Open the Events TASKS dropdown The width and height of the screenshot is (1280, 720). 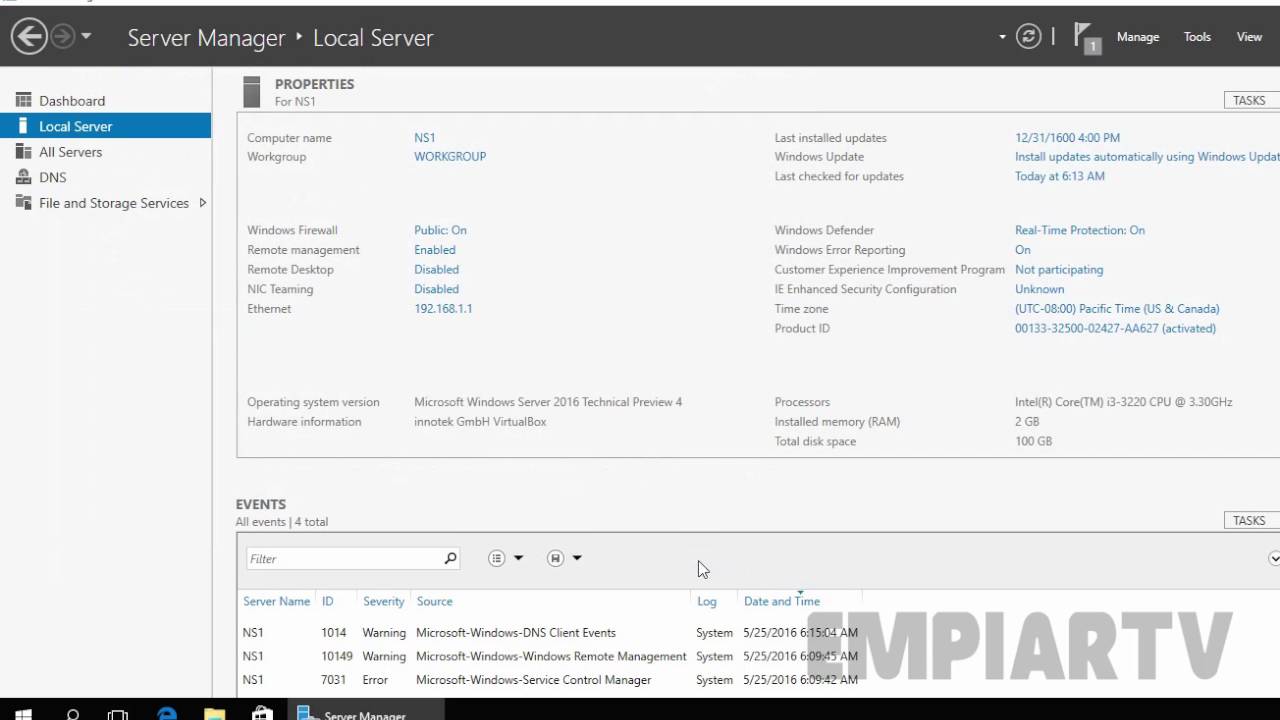pos(1251,520)
